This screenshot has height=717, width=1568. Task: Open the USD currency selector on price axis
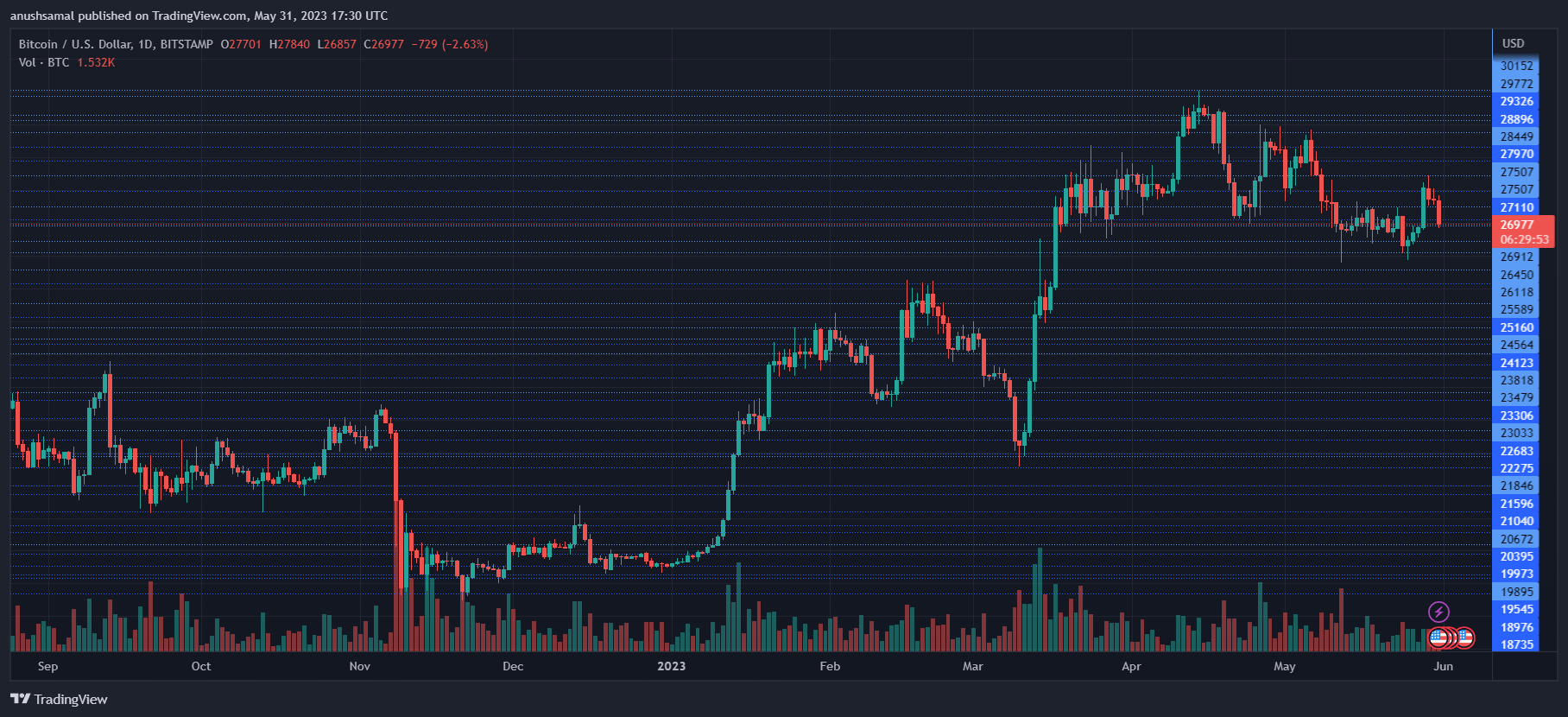tap(1513, 43)
